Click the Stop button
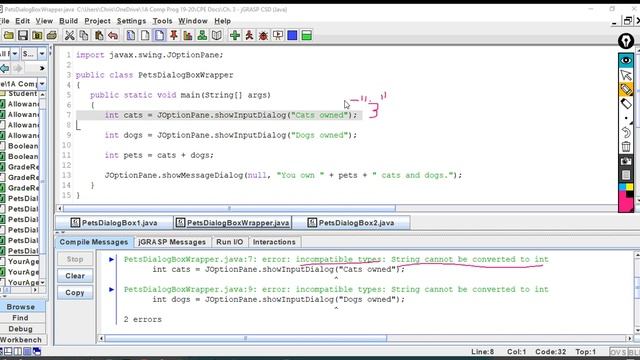 75,259
